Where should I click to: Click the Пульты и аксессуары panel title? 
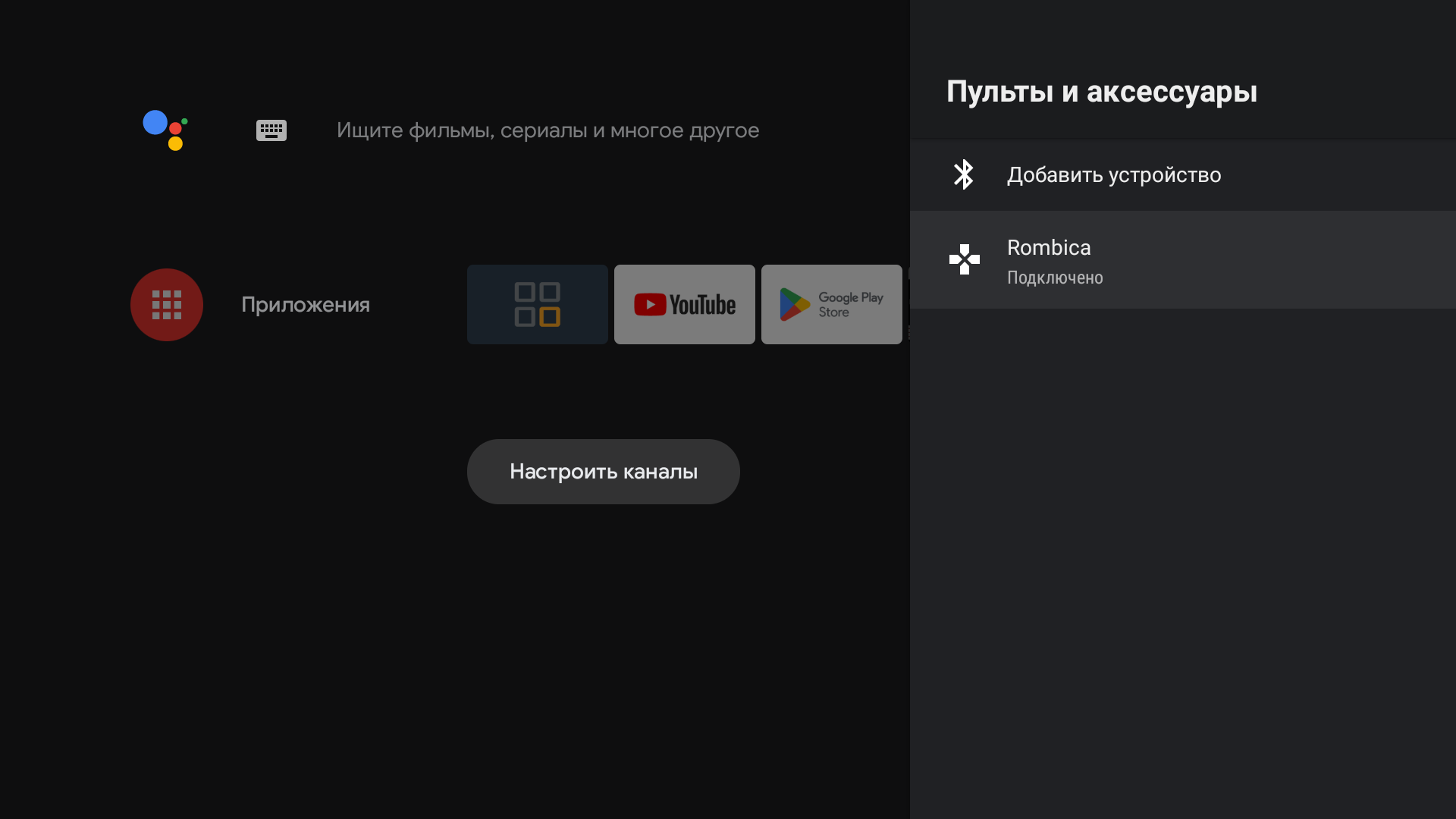1101,92
